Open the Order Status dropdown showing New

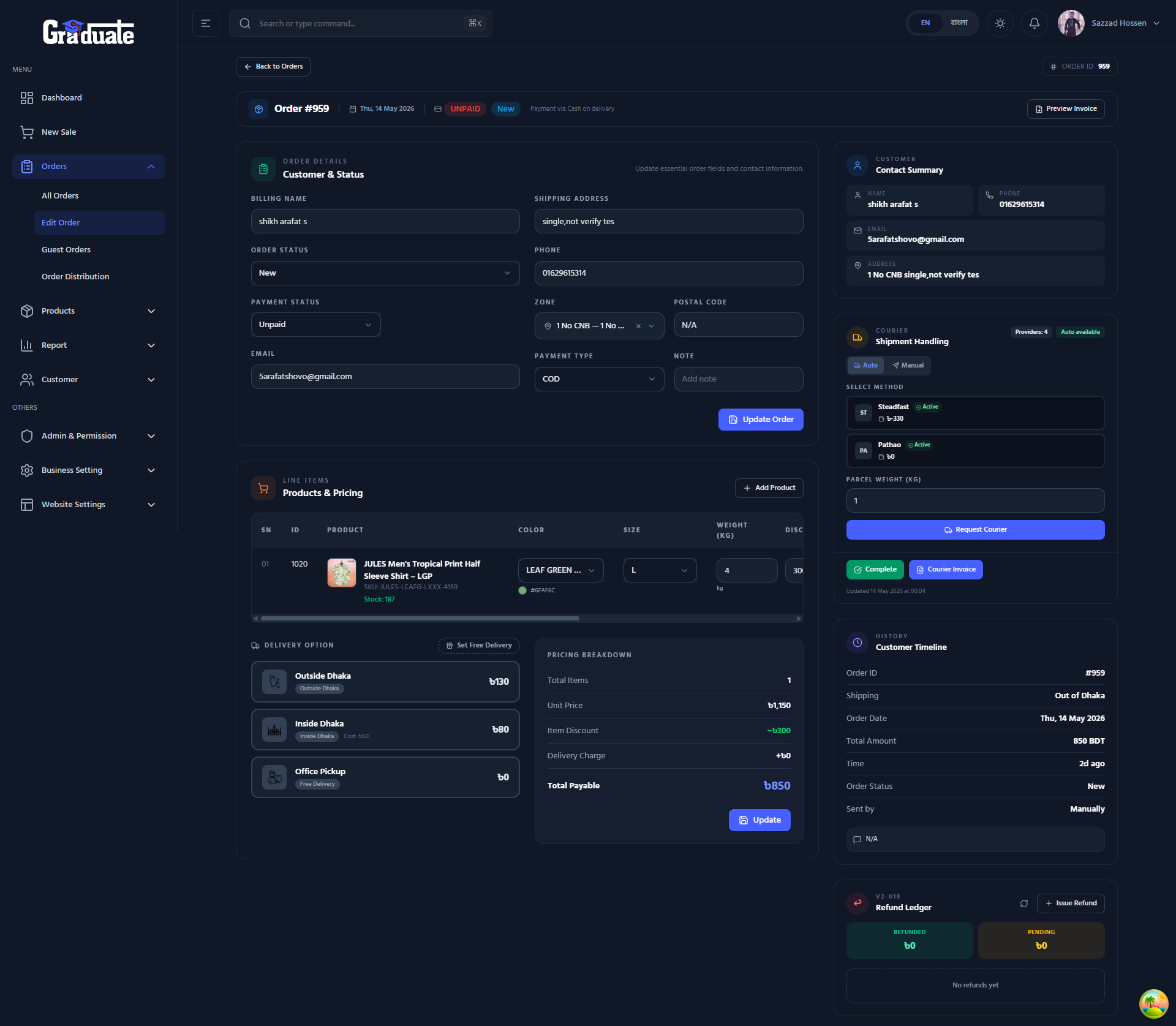[x=385, y=273]
